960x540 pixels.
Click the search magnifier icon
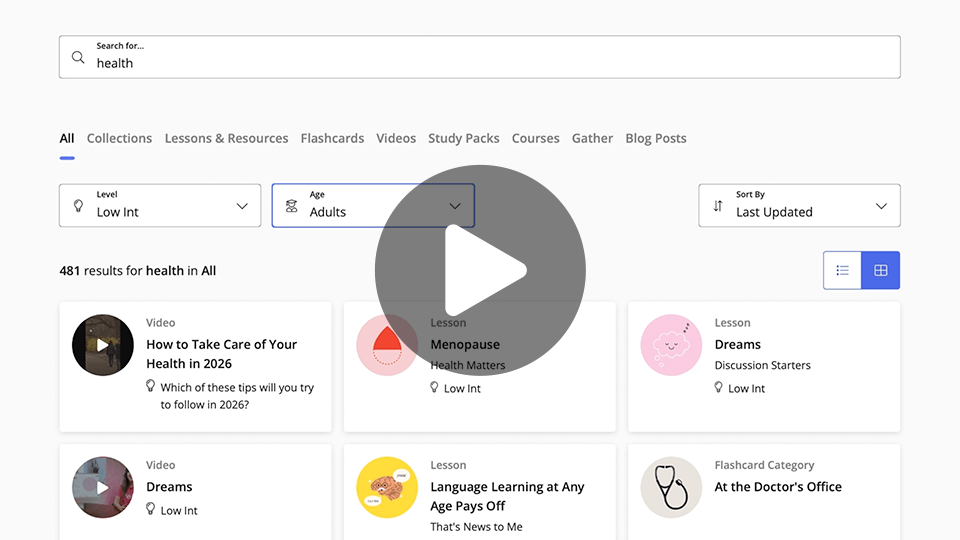pyautogui.click(x=78, y=58)
